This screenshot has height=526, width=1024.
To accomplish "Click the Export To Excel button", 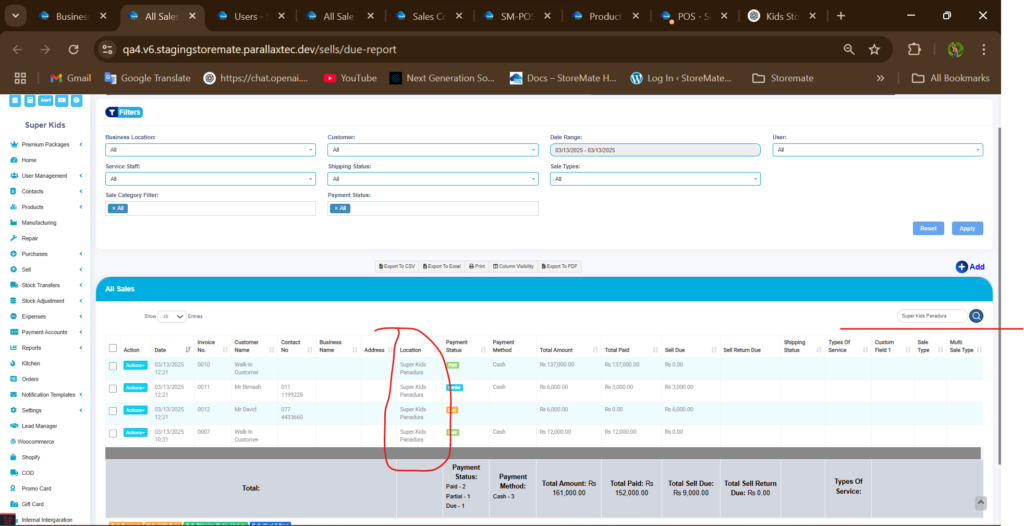I will [x=441, y=267].
